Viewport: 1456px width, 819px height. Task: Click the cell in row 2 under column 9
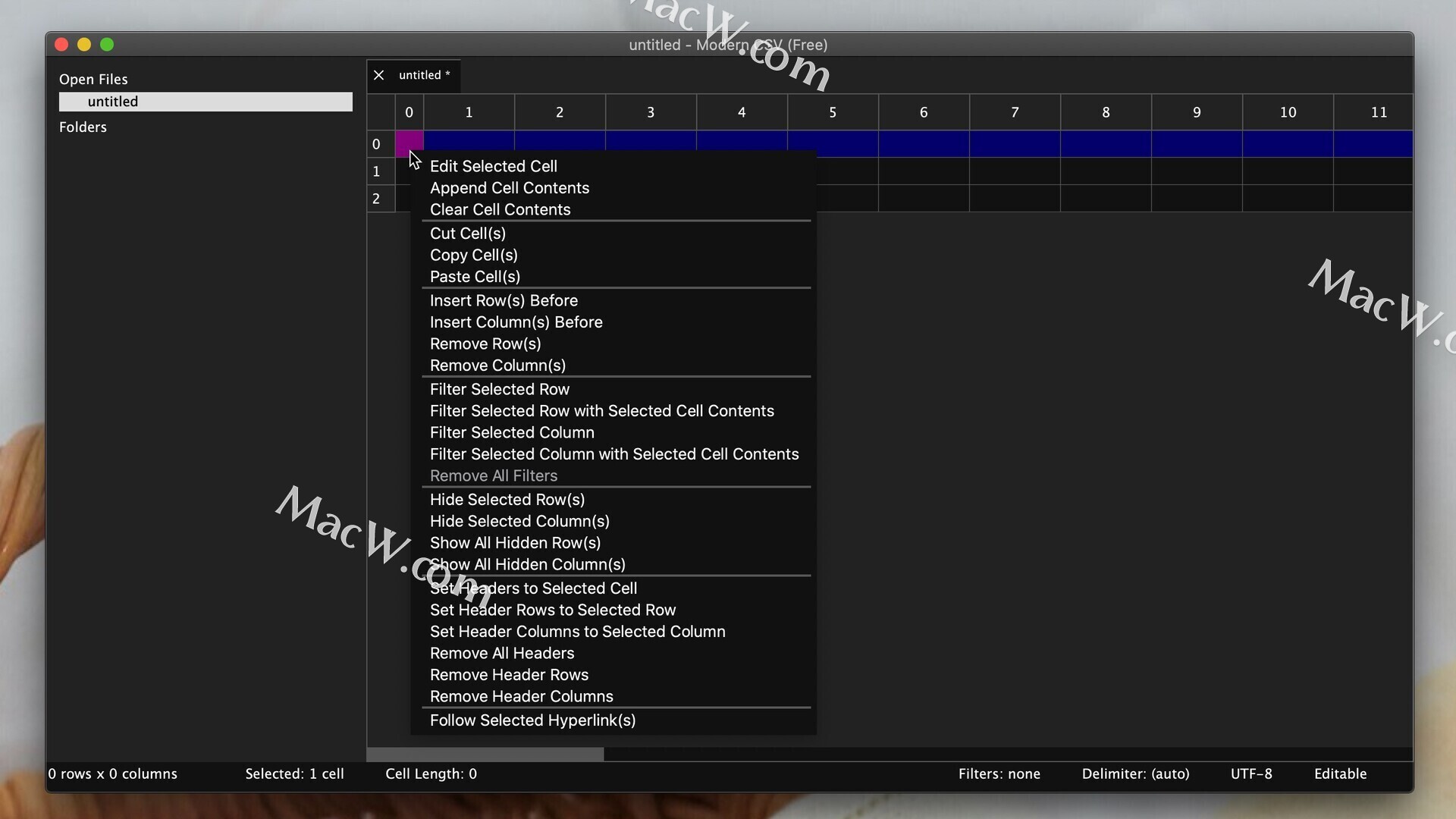pyautogui.click(x=1197, y=199)
